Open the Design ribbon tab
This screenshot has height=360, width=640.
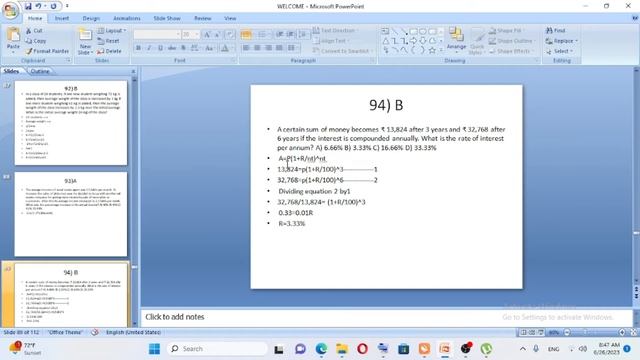[x=91, y=18]
